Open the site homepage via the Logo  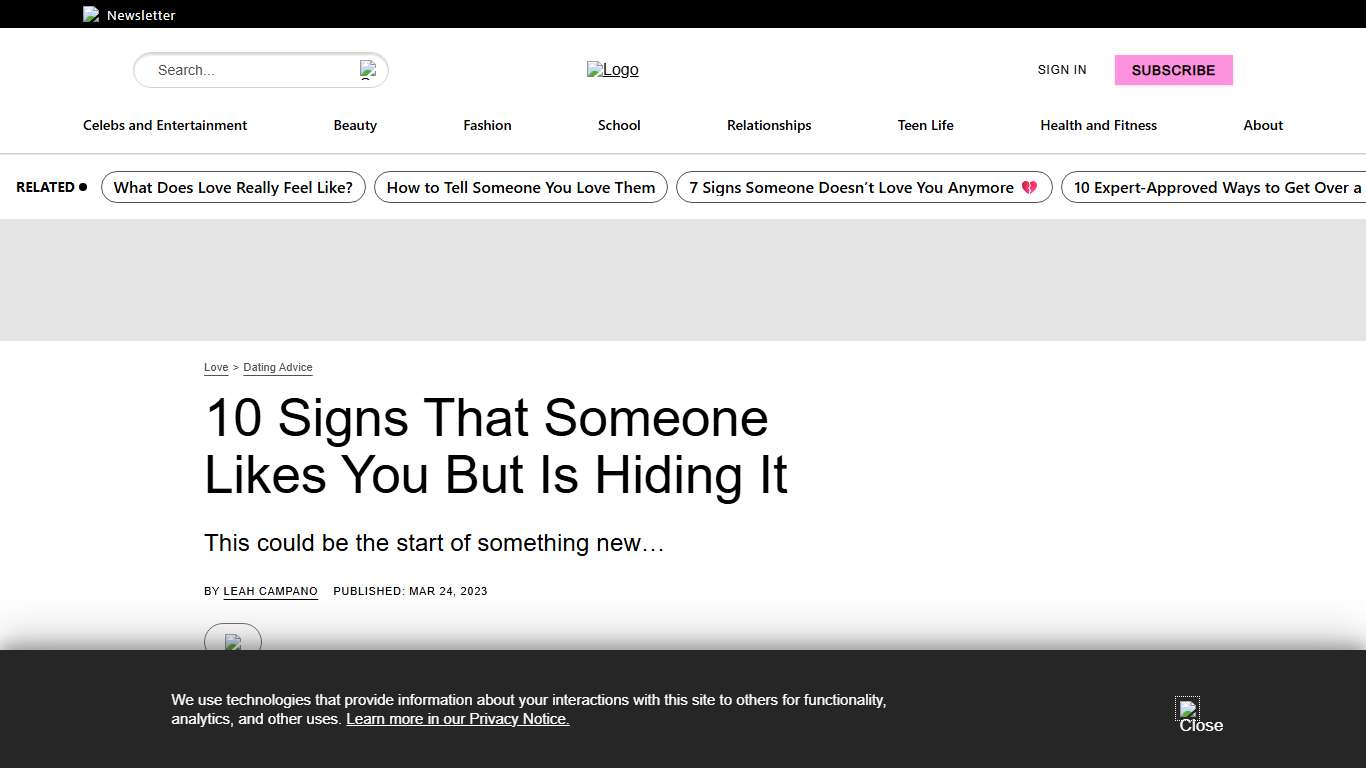tap(612, 70)
